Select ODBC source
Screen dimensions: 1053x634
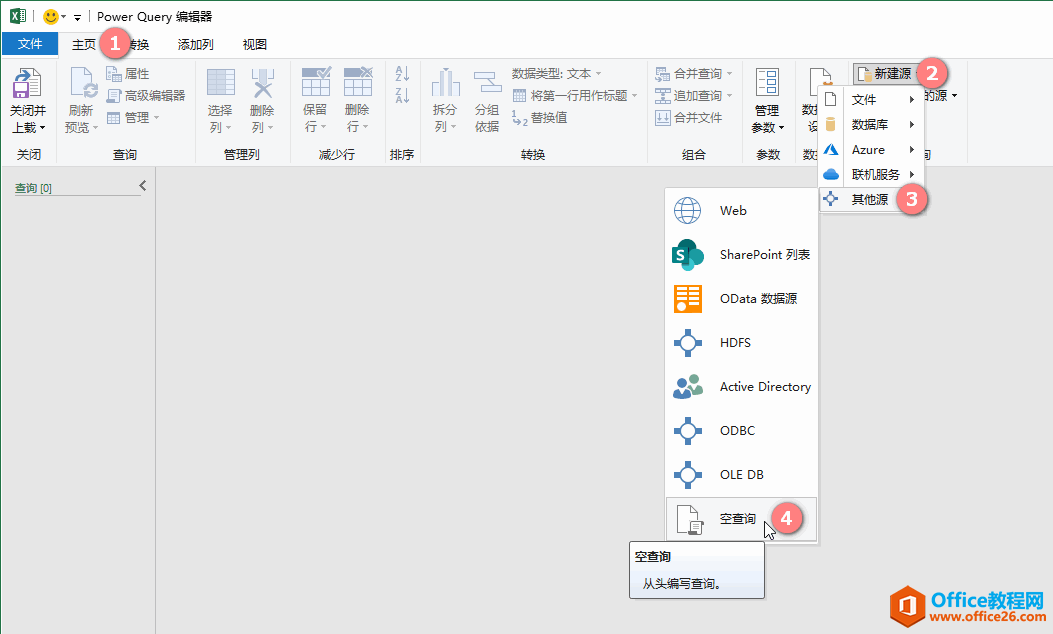click(x=741, y=431)
